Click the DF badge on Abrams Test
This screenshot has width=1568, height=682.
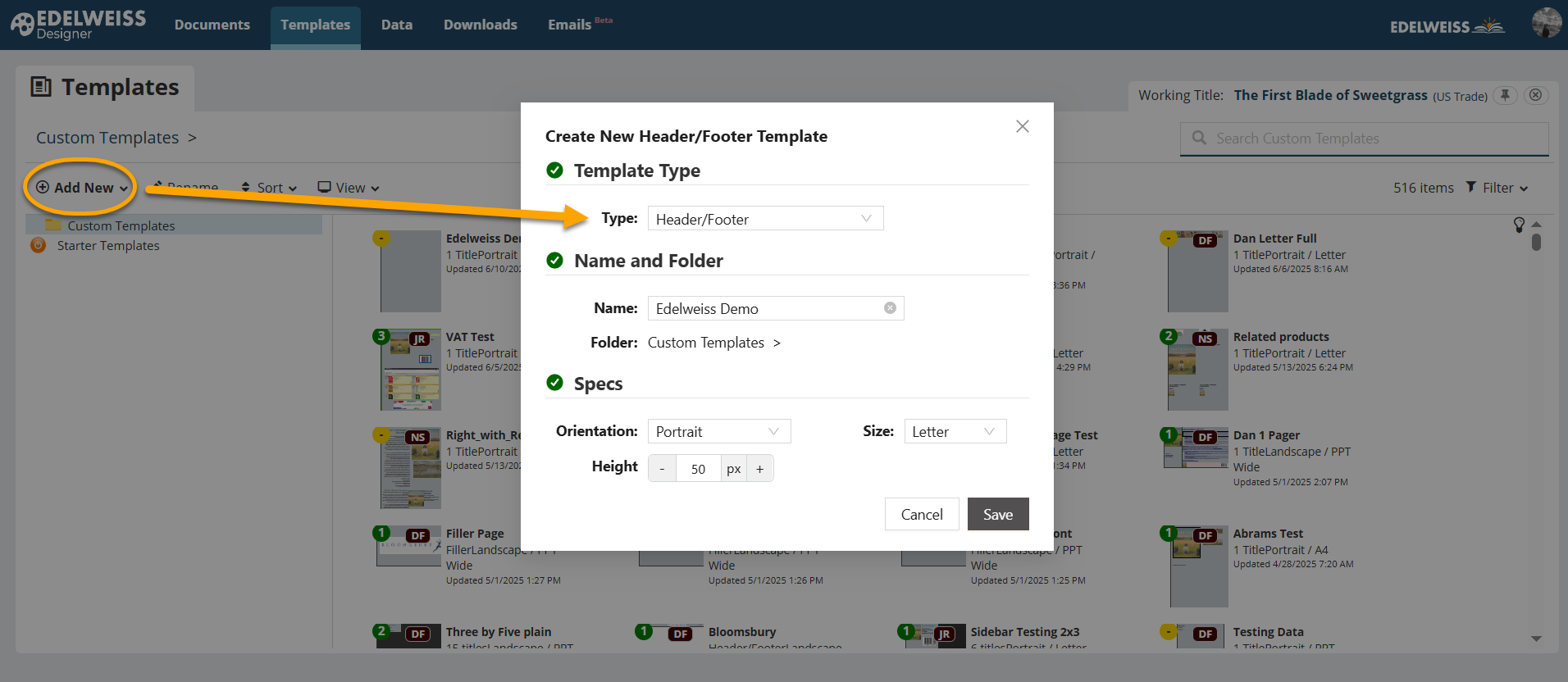[1205, 535]
